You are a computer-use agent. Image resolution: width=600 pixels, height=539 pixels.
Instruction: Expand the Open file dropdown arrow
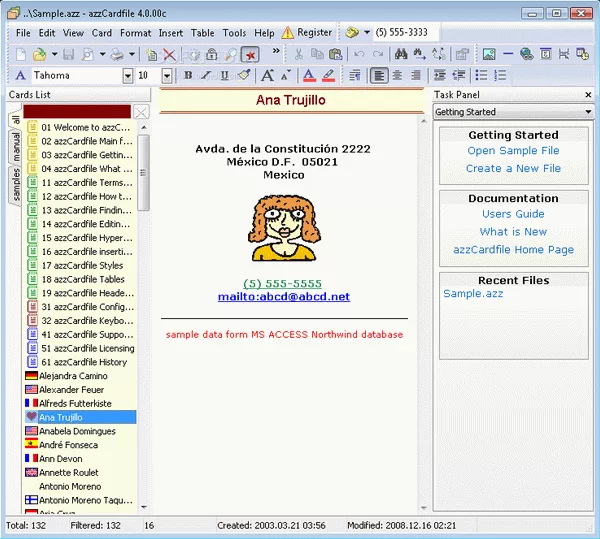54,54
